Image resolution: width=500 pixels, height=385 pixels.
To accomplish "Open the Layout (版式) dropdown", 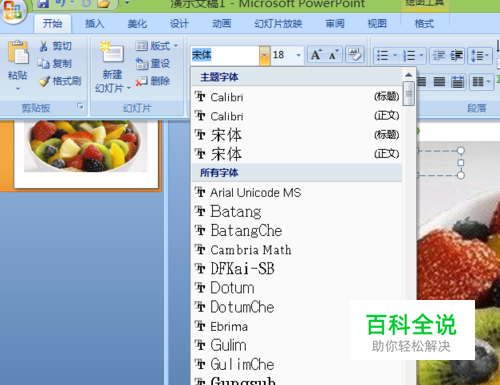I will click(157, 46).
